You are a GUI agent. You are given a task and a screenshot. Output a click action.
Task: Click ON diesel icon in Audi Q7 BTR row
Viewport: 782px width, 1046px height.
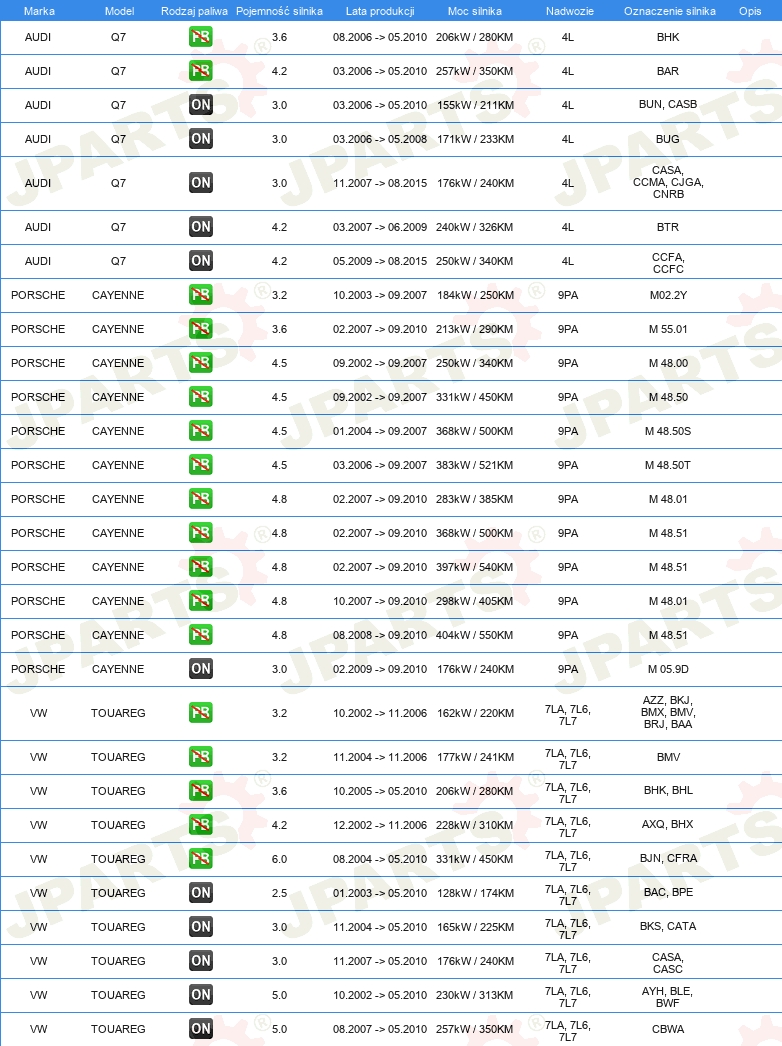tap(200, 227)
